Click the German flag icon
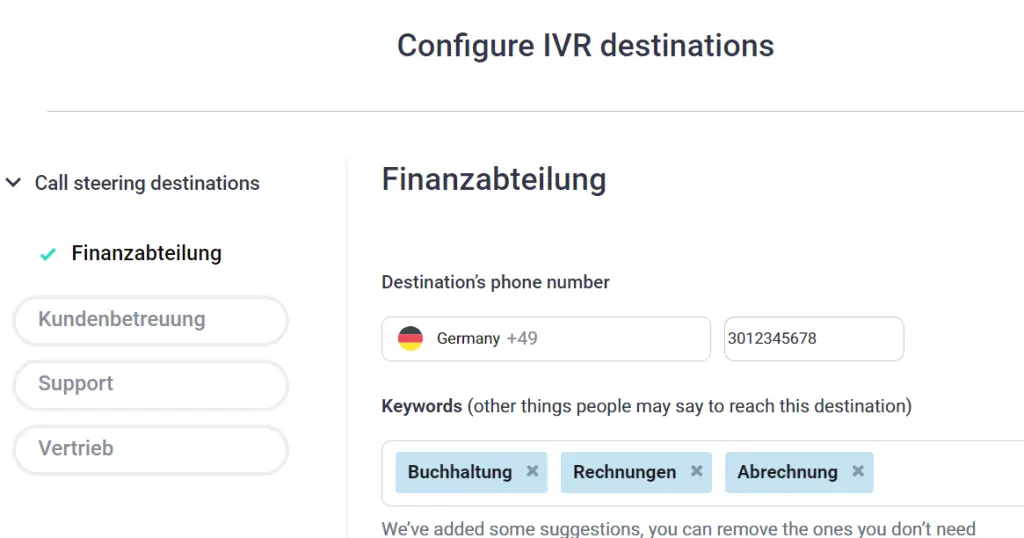1024x538 pixels. 410,338
